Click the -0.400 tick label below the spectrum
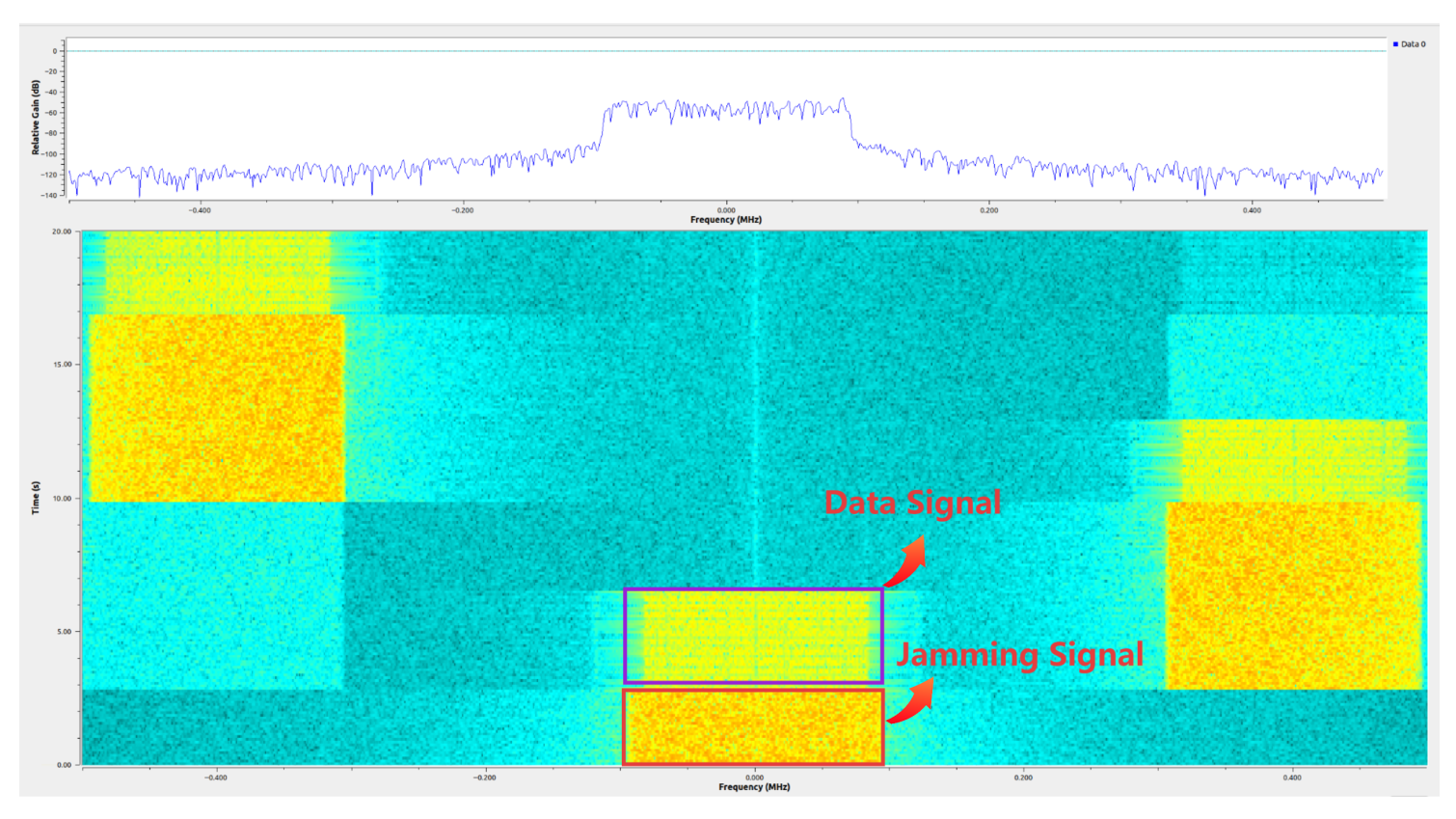This screenshot has width=1456, height=819. [x=200, y=210]
